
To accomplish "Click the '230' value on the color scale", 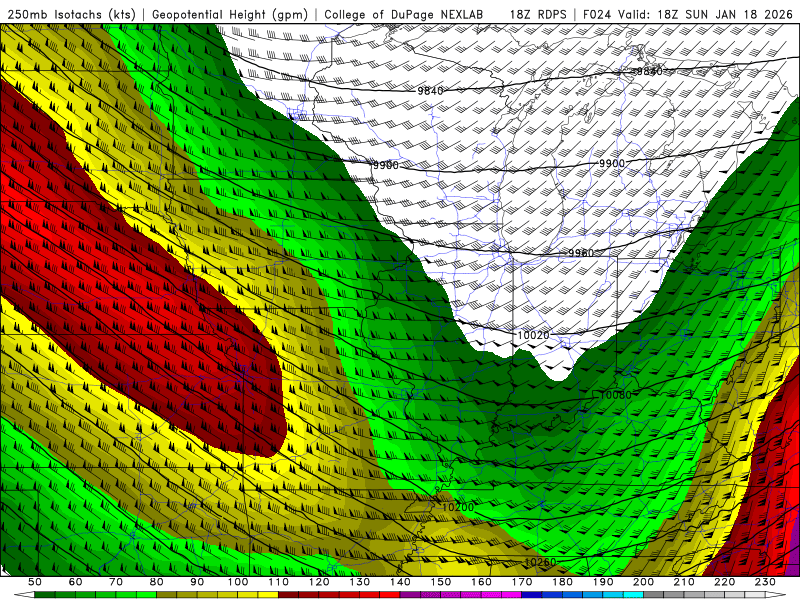I will [x=765, y=582].
